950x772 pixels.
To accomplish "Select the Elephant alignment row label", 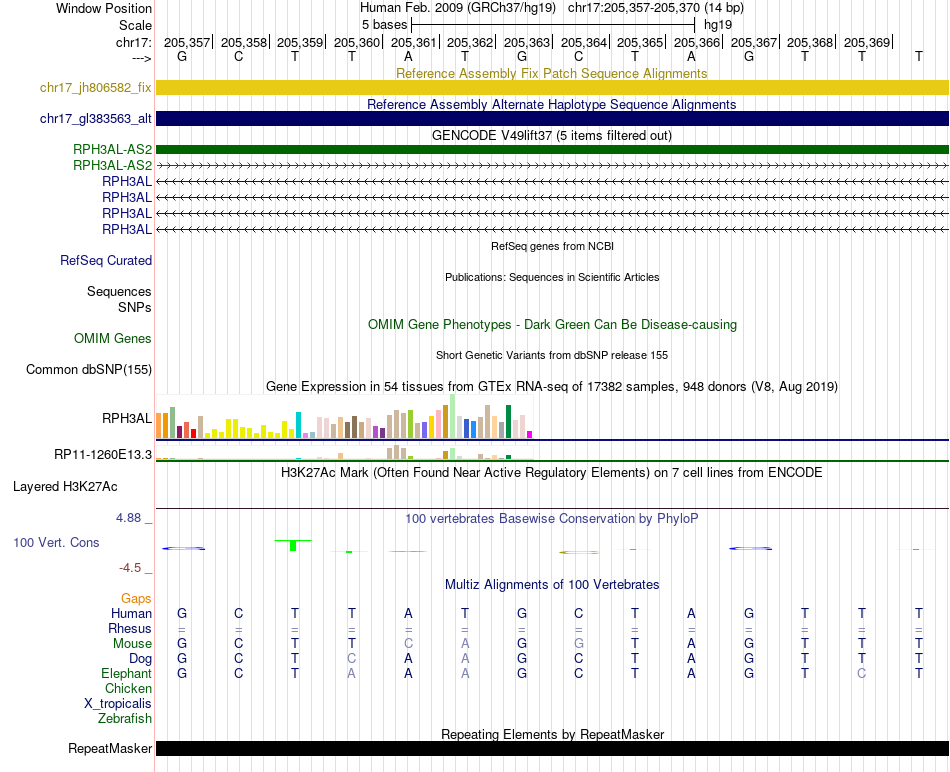I will (x=127, y=674).
